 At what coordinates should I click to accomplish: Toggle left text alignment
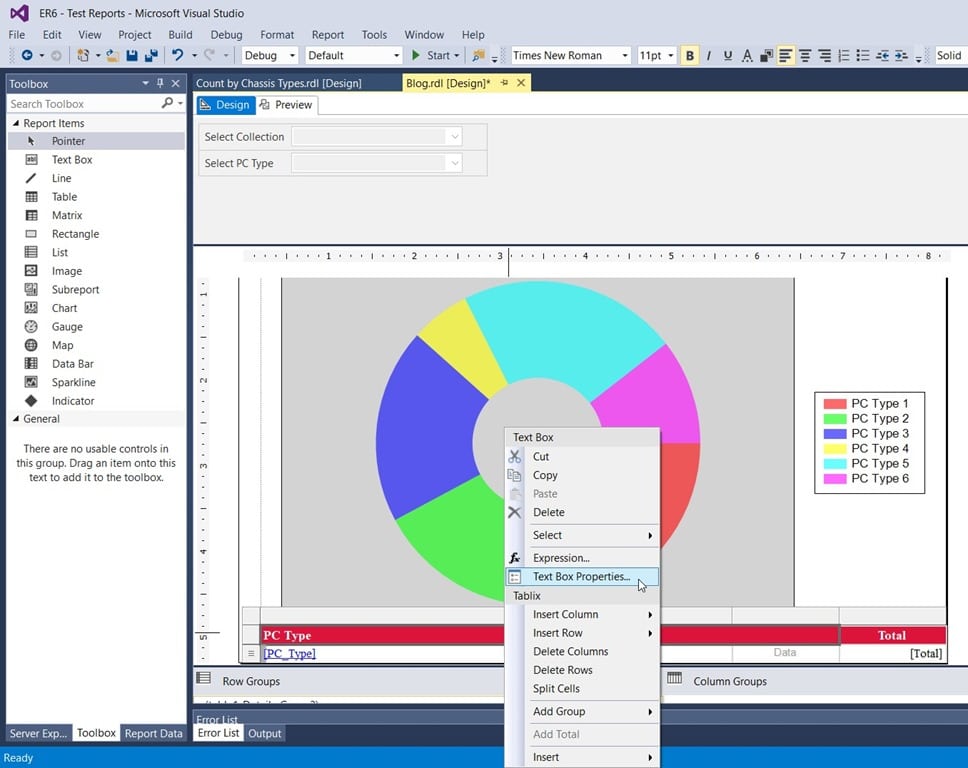tap(785, 56)
